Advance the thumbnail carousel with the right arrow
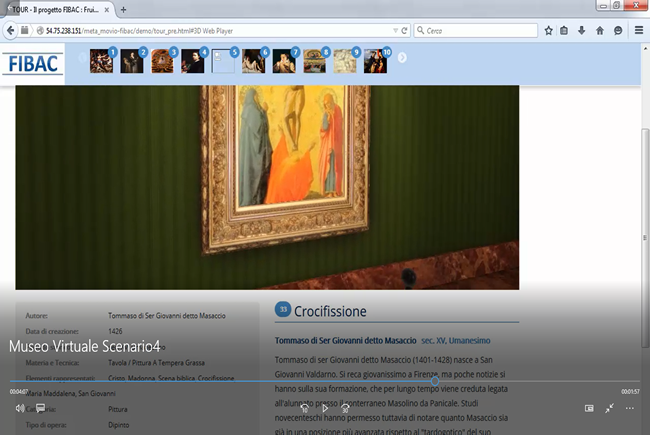650x435 pixels. tap(402, 58)
